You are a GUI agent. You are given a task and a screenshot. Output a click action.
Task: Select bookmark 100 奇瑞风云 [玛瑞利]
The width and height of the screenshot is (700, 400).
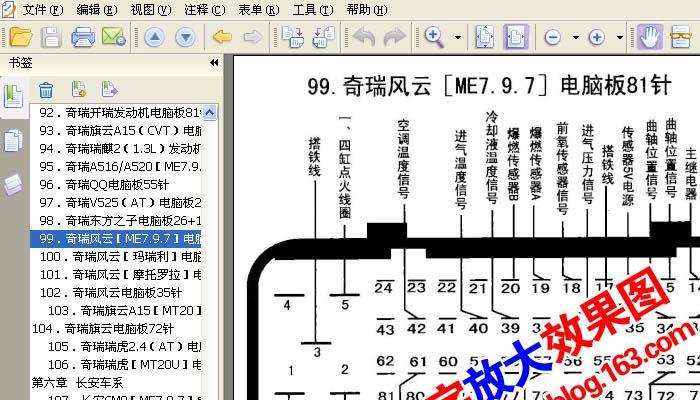pyautogui.click(x=120, y=257)
